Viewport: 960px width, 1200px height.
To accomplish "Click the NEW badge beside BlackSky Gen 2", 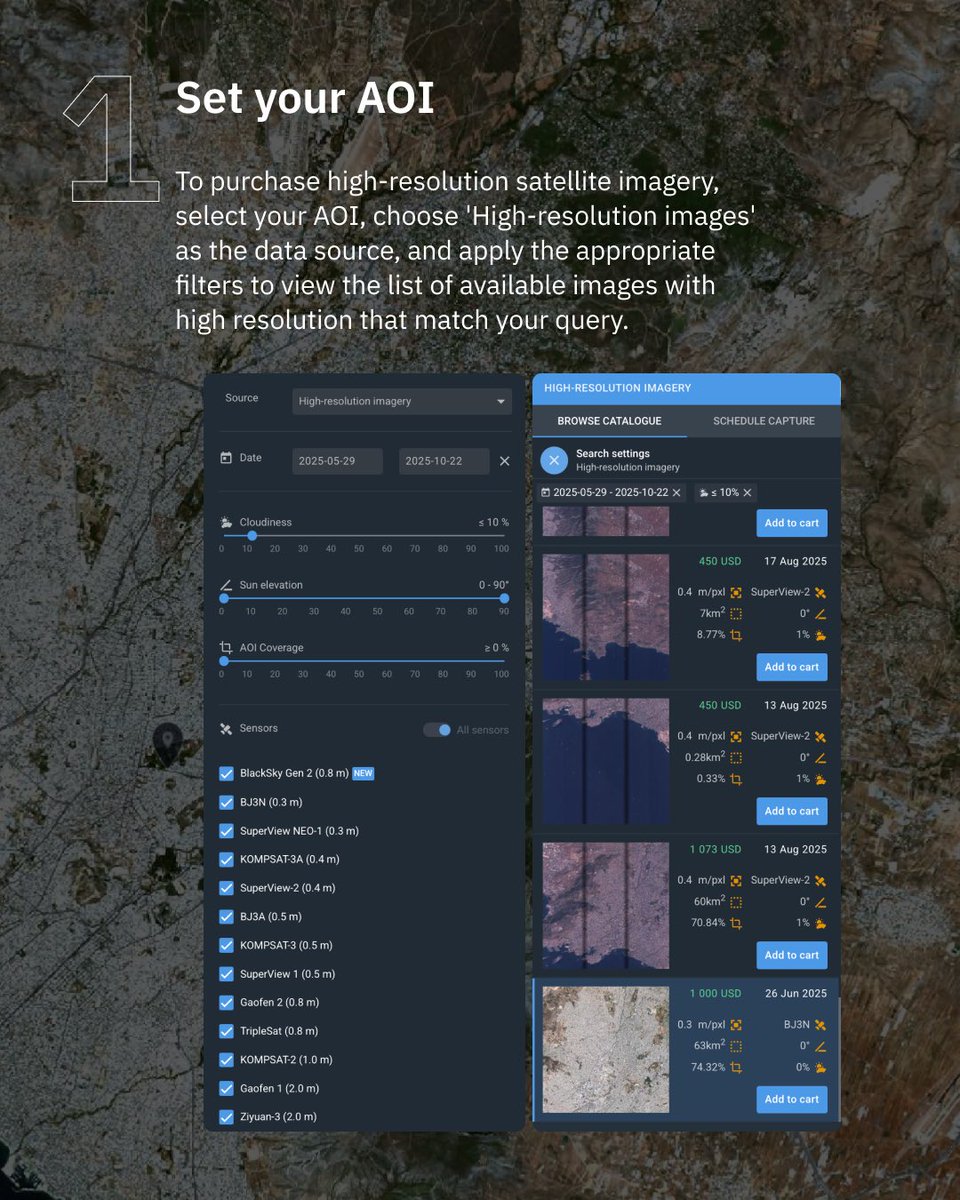I will (363, 773).
